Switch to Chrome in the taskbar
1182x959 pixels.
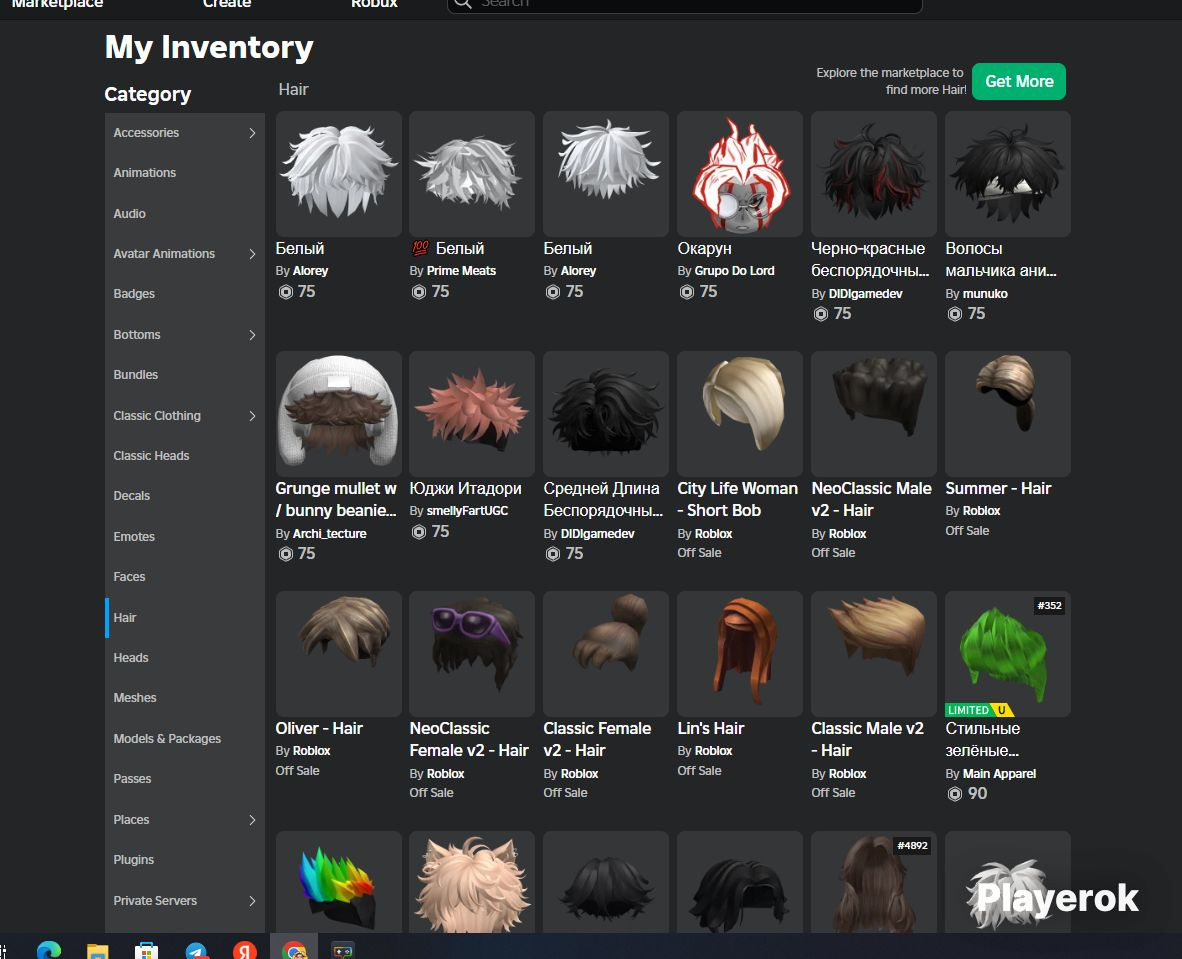click(x=294, y=950)
